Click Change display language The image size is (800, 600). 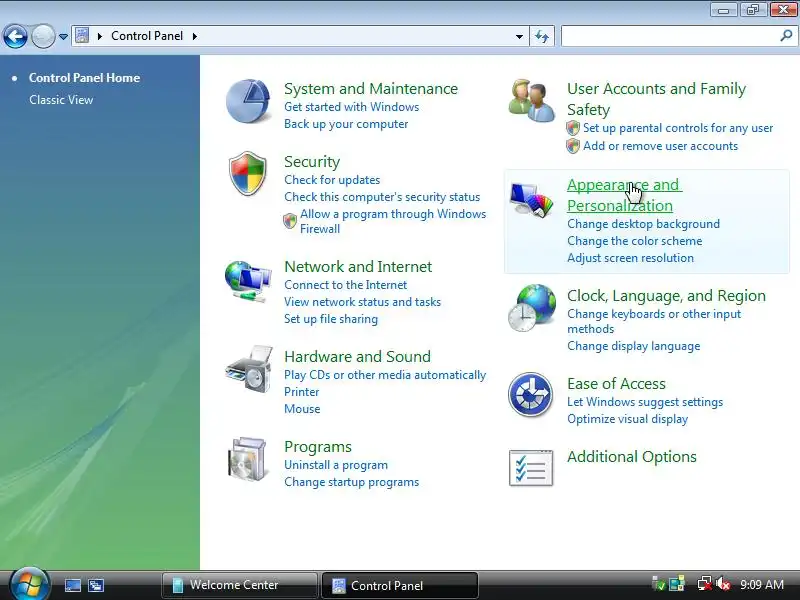click(634, 346)
